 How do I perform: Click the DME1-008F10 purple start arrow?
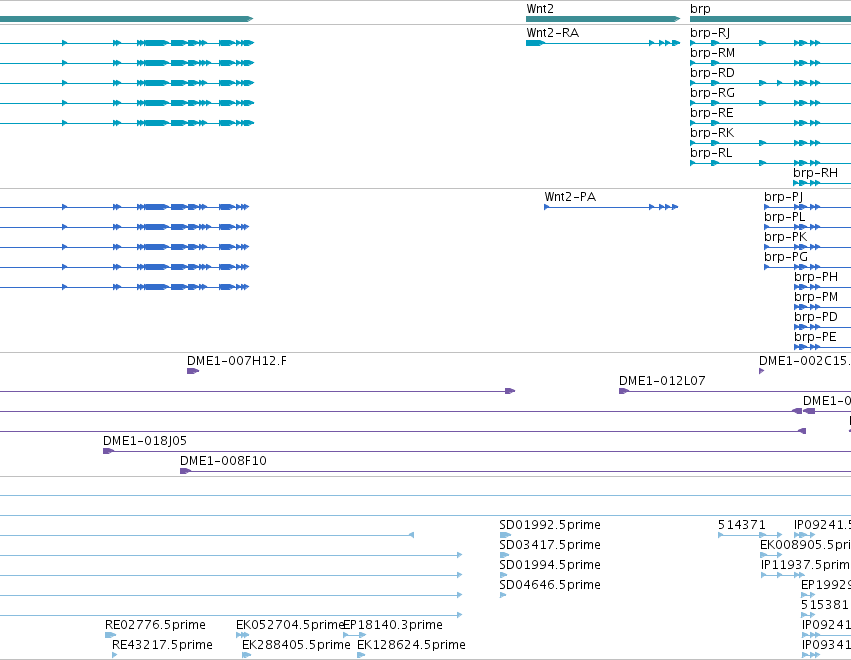pyautogui.click(x=185, y=471)
